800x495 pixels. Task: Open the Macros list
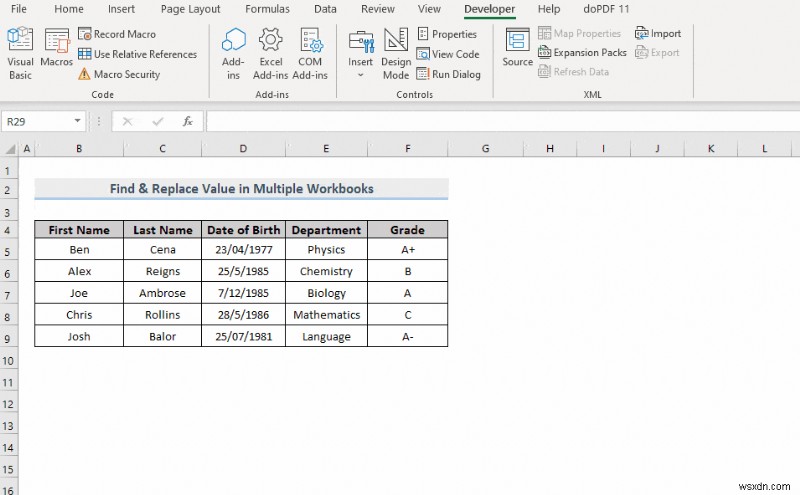tap(56, 48)
